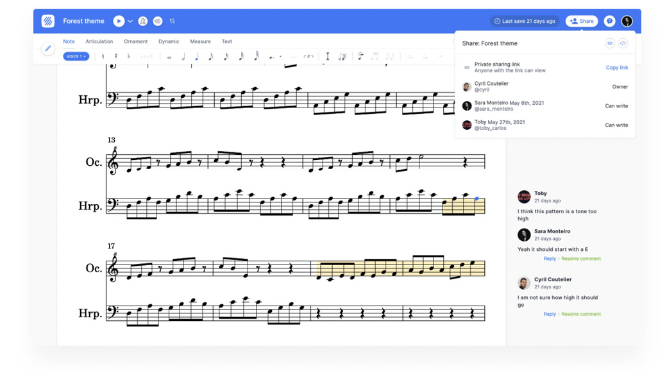
Task: Toggle the metronome icon in header
Action: [x=143, y=21]
